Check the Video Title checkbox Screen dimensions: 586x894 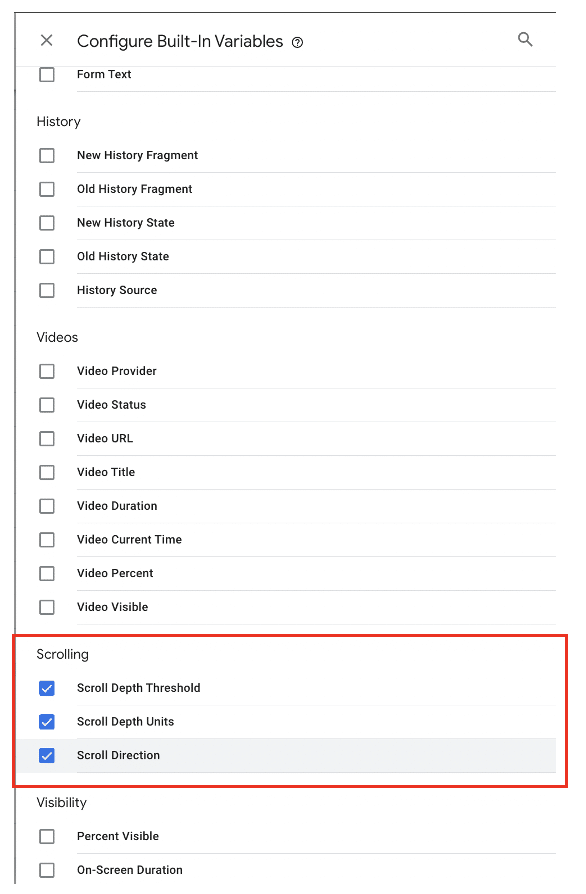click(x=46, y=472)
